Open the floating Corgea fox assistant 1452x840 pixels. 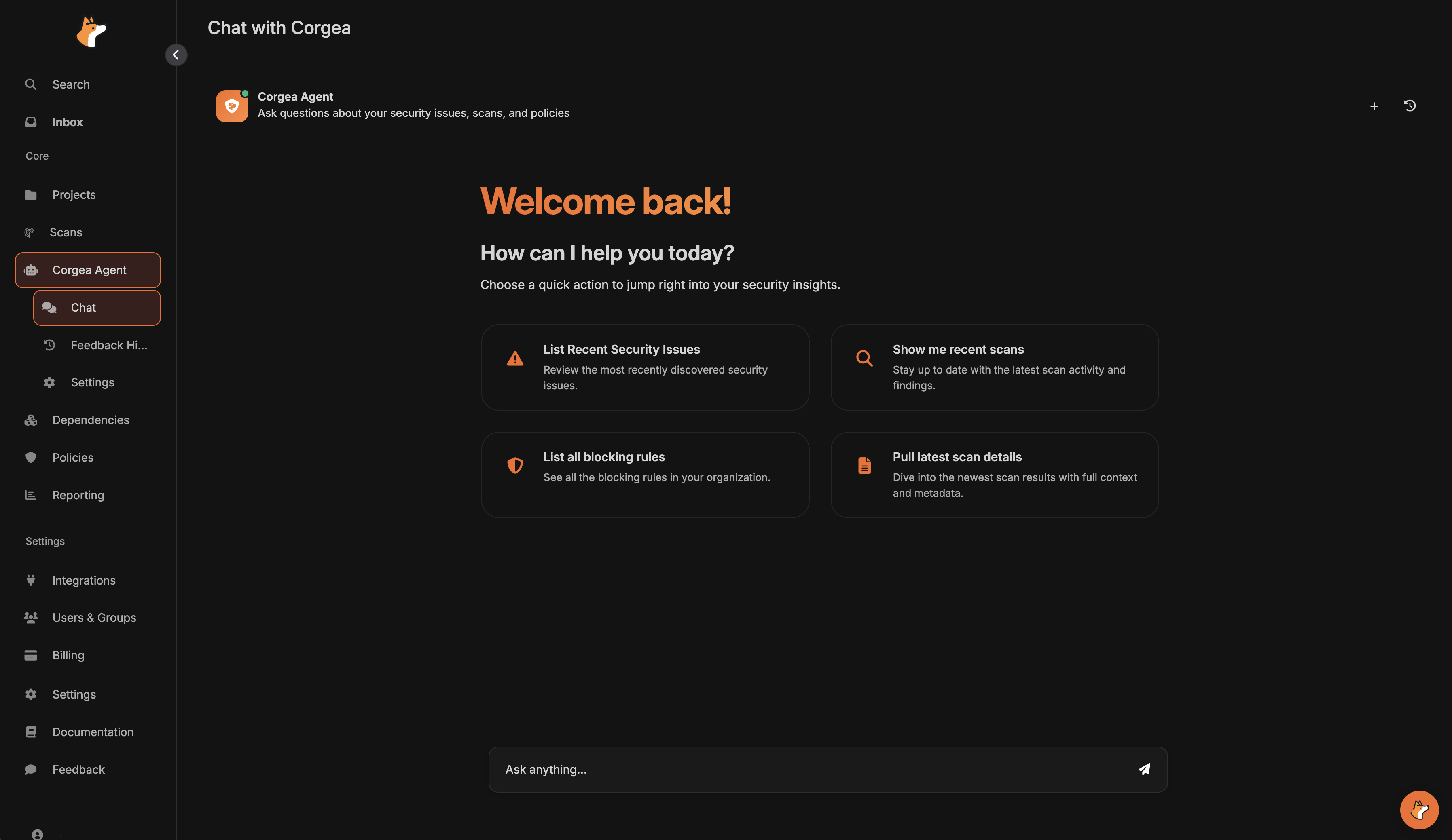click(1419, 810)
